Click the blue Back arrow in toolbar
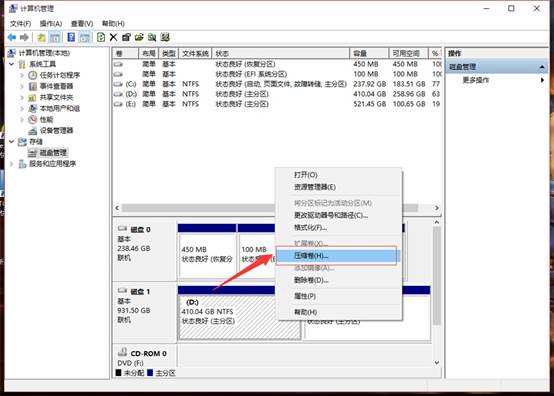 [12, 37]
